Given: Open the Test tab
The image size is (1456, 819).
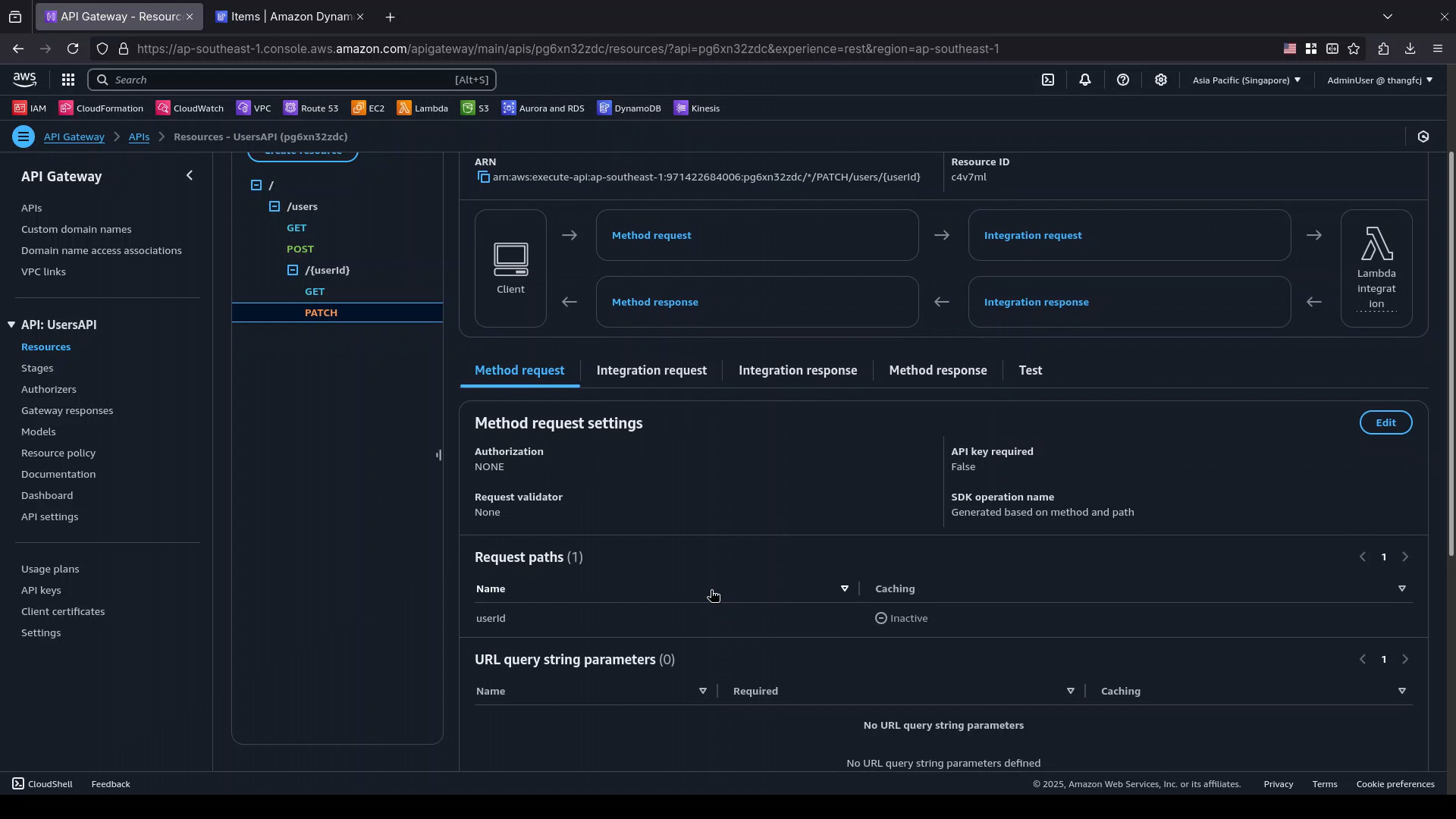Looking at the screenshot, I should pos(1031,370).
